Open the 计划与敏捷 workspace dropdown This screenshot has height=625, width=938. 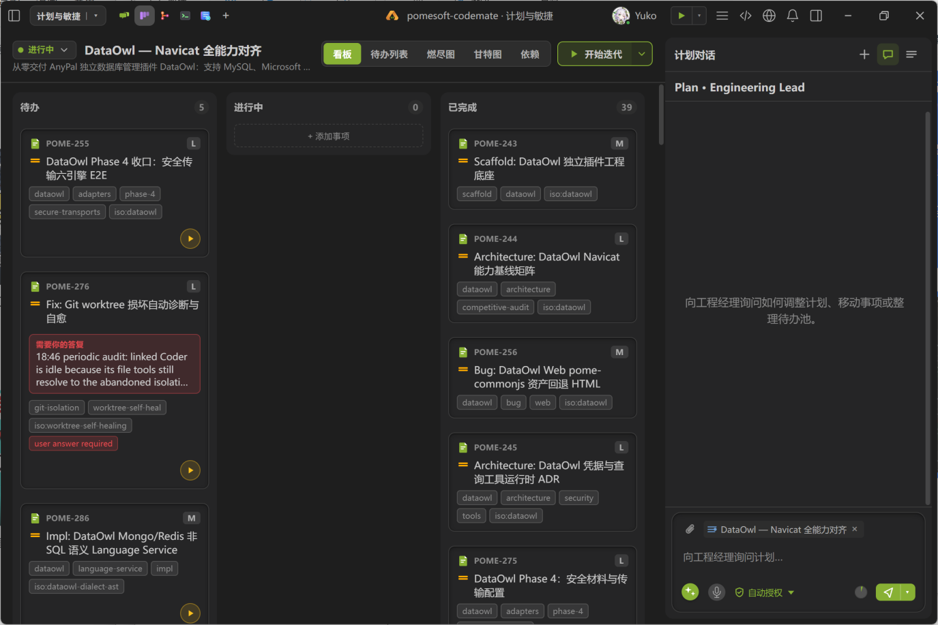tap(68, 16)
